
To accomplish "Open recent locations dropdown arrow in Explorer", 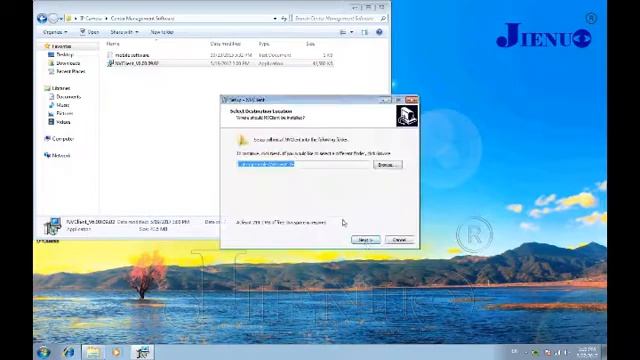I will pos(61,19).
